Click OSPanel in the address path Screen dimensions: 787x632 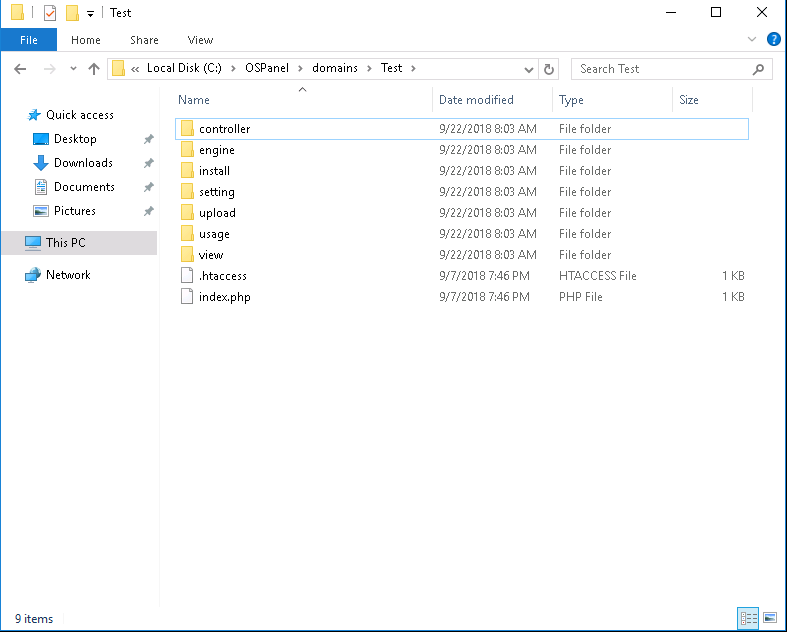267,68
